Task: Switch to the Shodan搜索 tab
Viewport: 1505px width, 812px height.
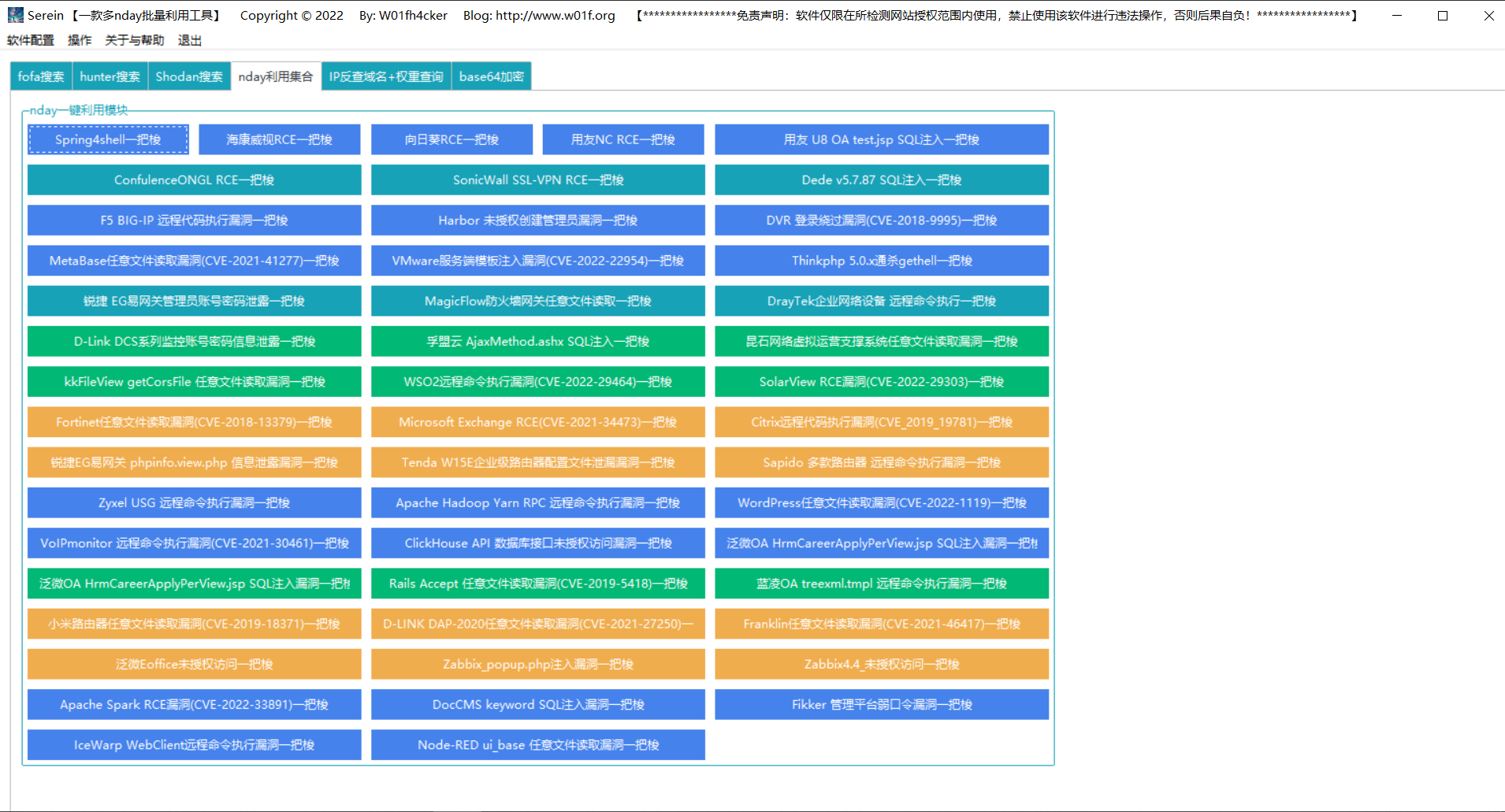Action: pos(189,76)
